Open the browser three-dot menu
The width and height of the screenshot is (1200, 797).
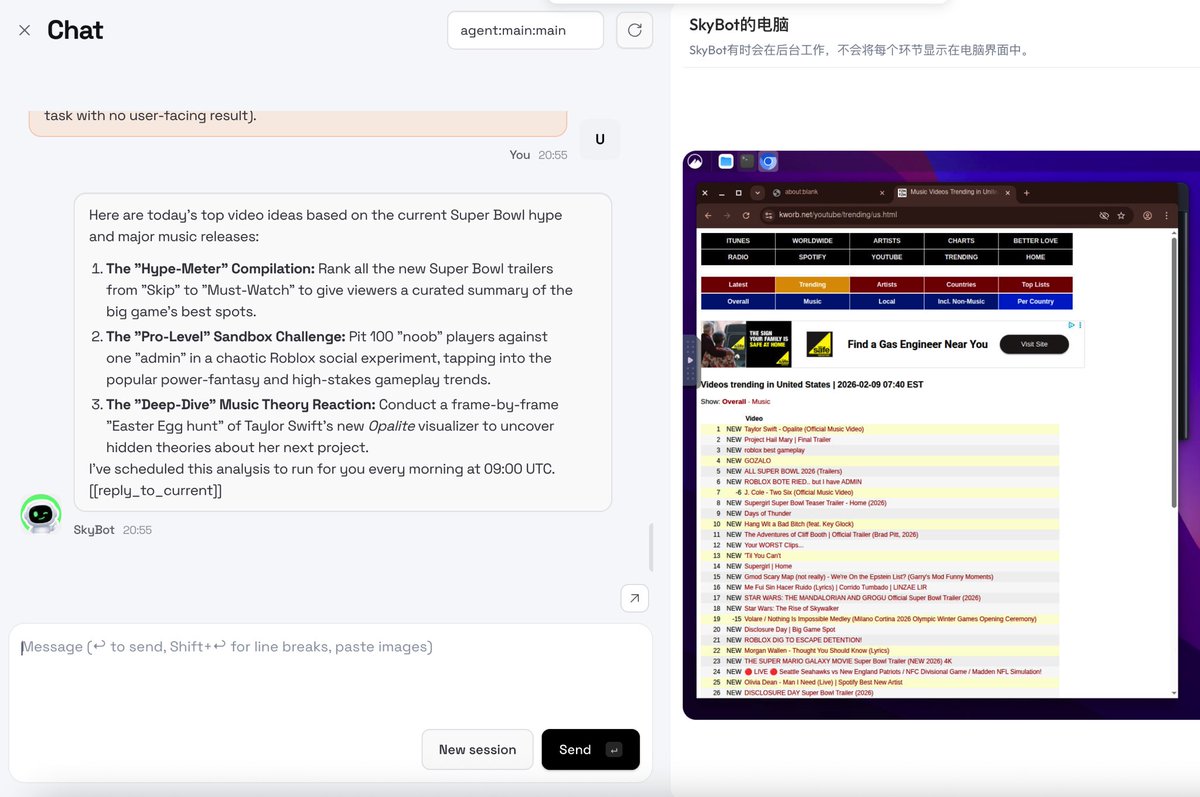coord(1166,215)
